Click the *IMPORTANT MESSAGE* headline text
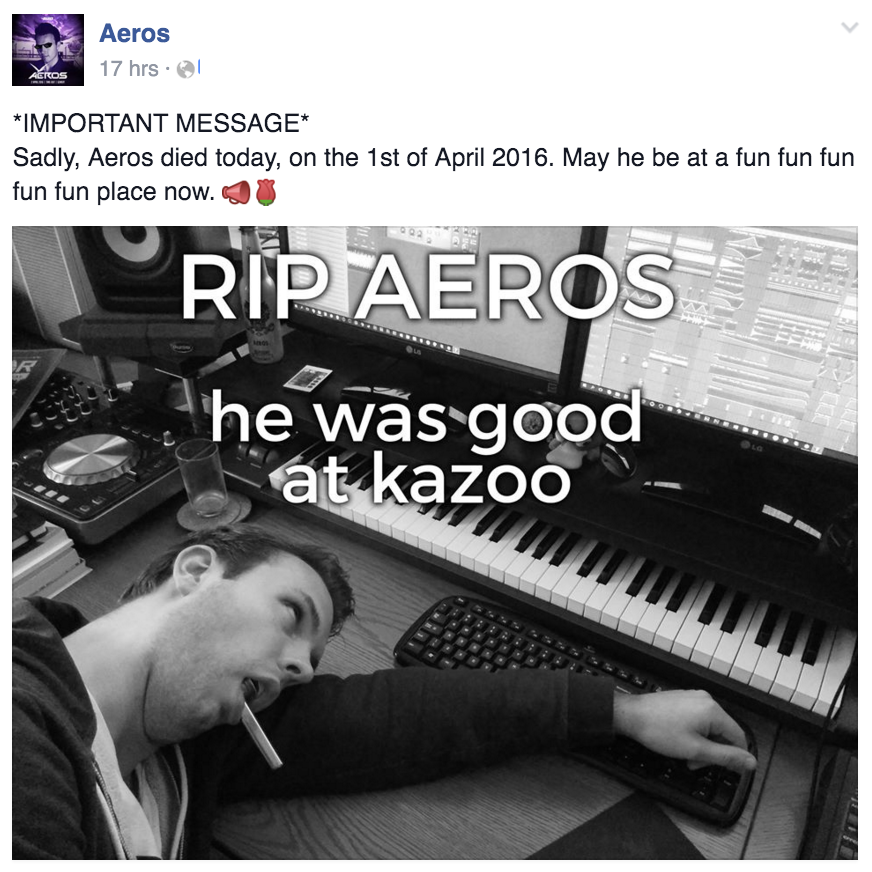The image size is (872, 872). (161, 123)
